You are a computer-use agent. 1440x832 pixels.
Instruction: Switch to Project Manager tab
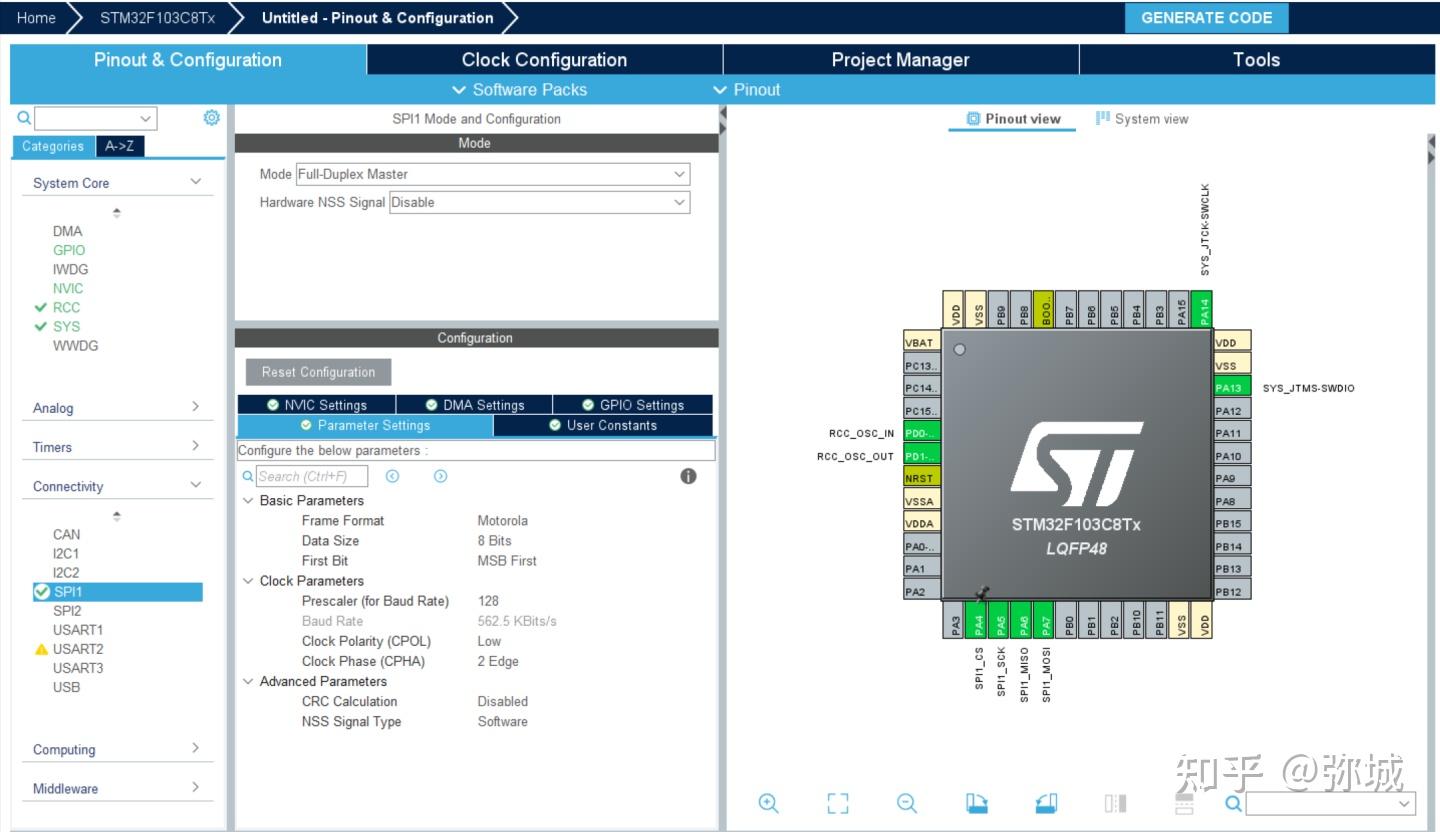coord(900,60)
